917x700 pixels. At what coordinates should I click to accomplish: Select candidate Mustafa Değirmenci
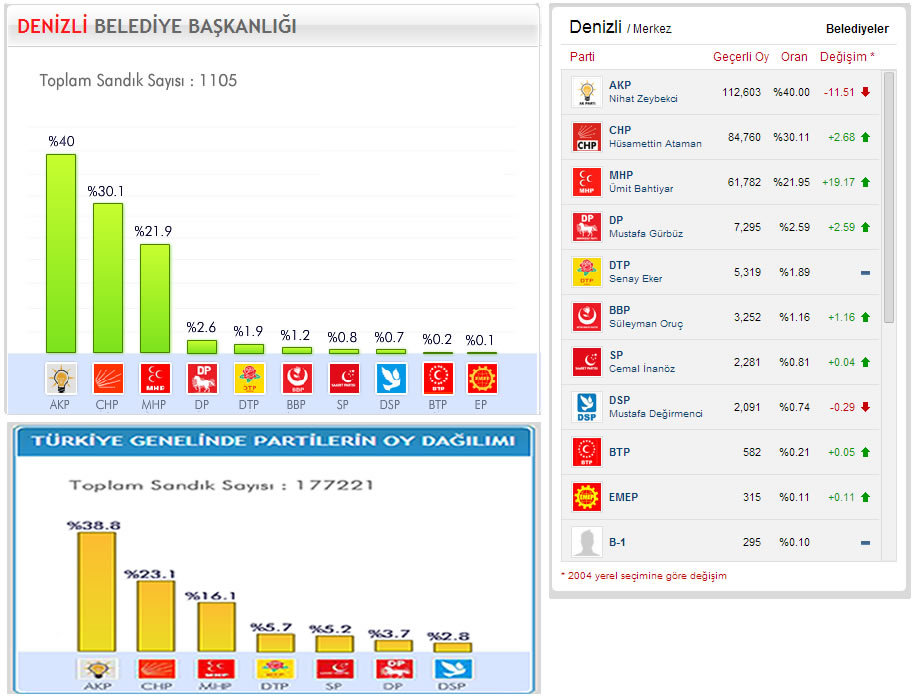click(656, 414)
